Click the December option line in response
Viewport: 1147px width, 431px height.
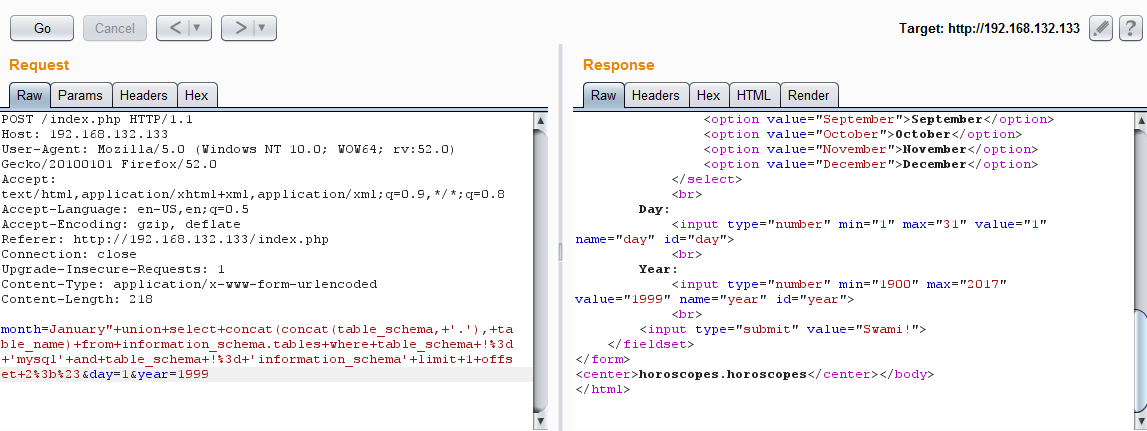click(x=870, y=165)
